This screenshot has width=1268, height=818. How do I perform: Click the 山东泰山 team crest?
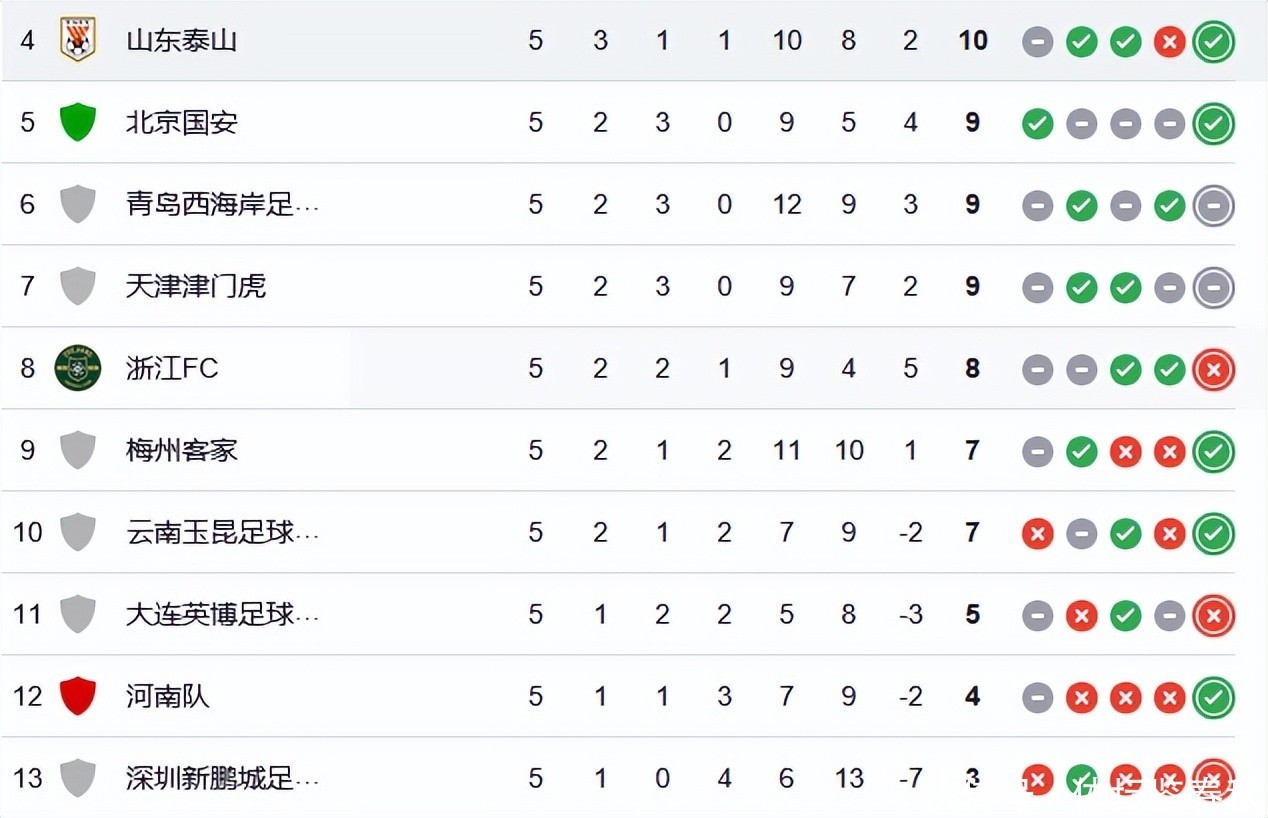click(x=77, y=40)
